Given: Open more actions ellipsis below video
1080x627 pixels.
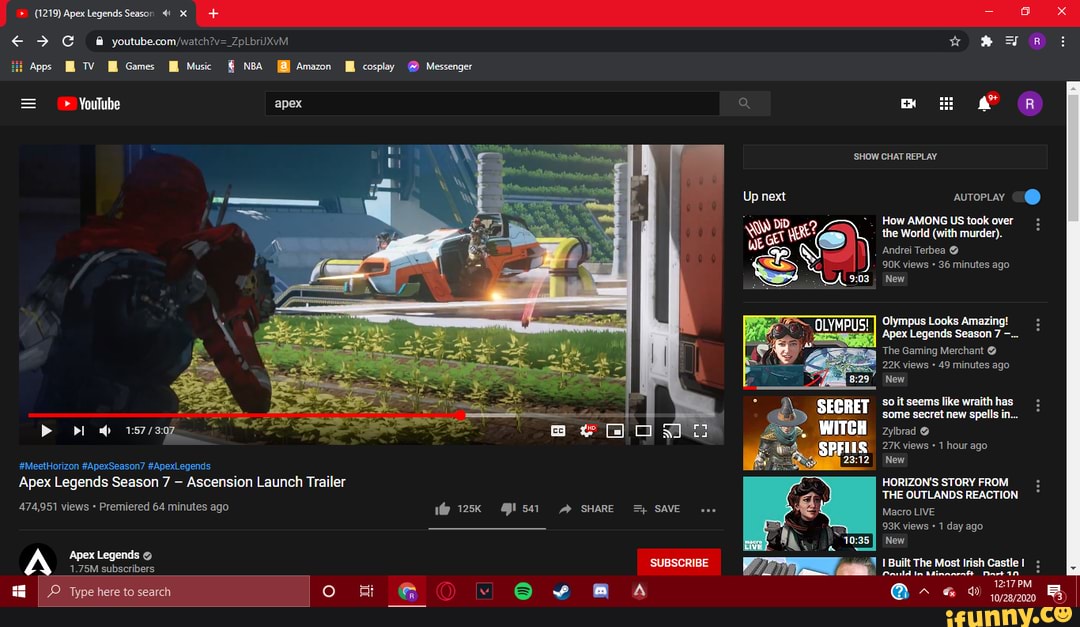Looking at the screenshot, I should (x=708, y=510).
